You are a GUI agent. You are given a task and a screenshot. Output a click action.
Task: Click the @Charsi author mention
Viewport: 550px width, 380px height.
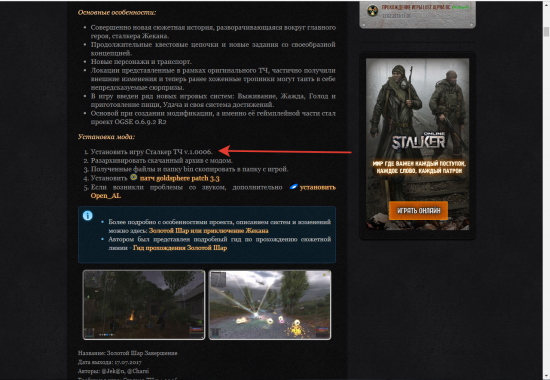pyautogui.click(x=138, y=371)
